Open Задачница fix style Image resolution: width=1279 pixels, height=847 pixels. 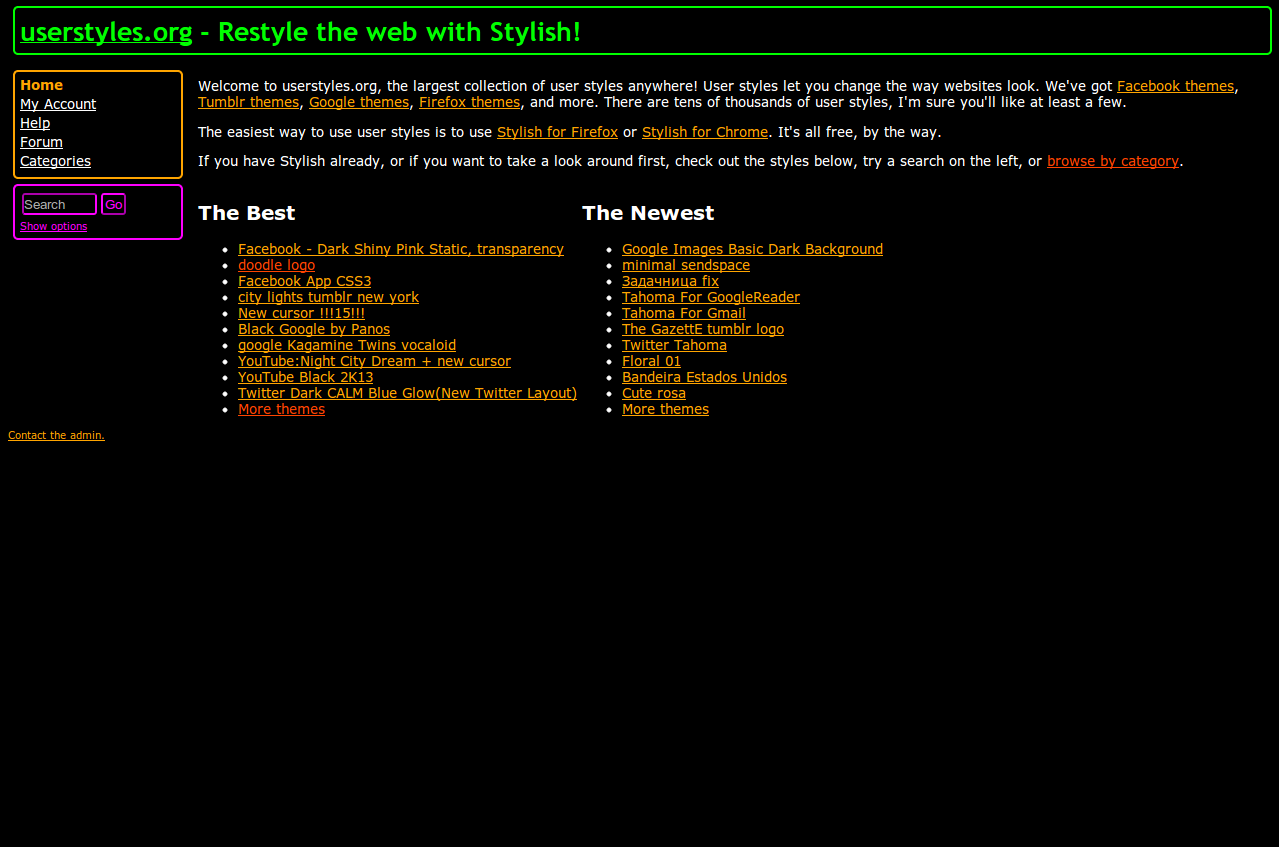670,281
